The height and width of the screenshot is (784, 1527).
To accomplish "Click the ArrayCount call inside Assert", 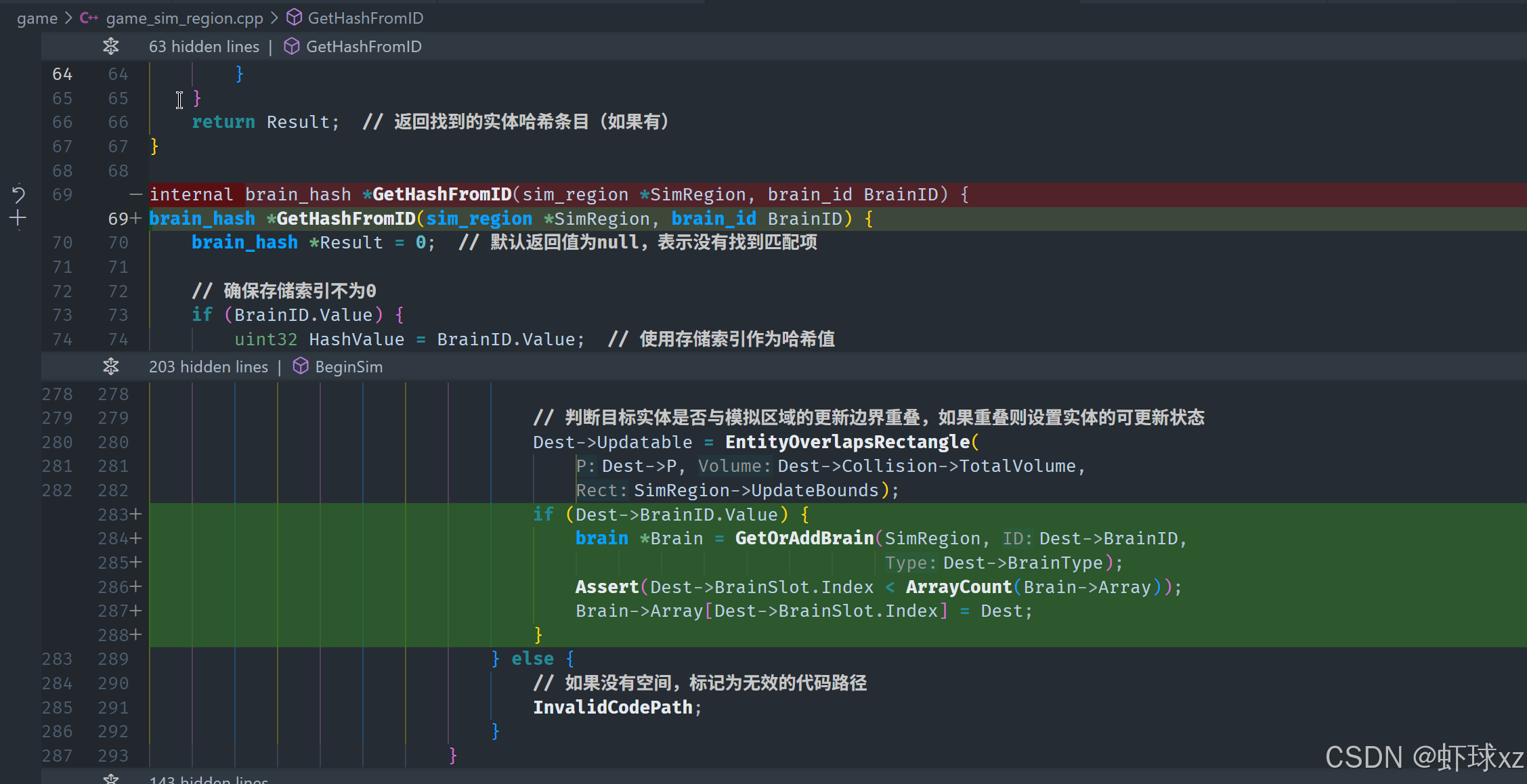I will (958, 587).
